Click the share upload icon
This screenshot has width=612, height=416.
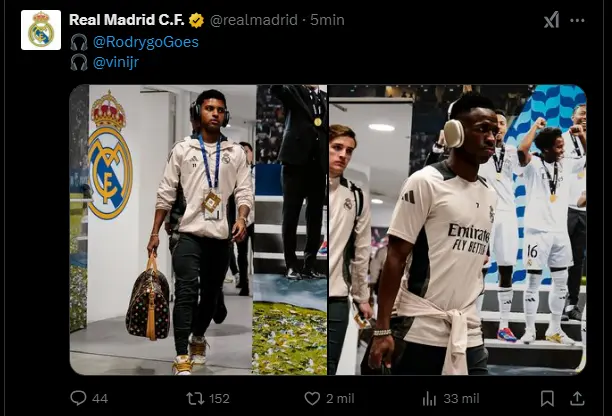(x=577, y=398)
